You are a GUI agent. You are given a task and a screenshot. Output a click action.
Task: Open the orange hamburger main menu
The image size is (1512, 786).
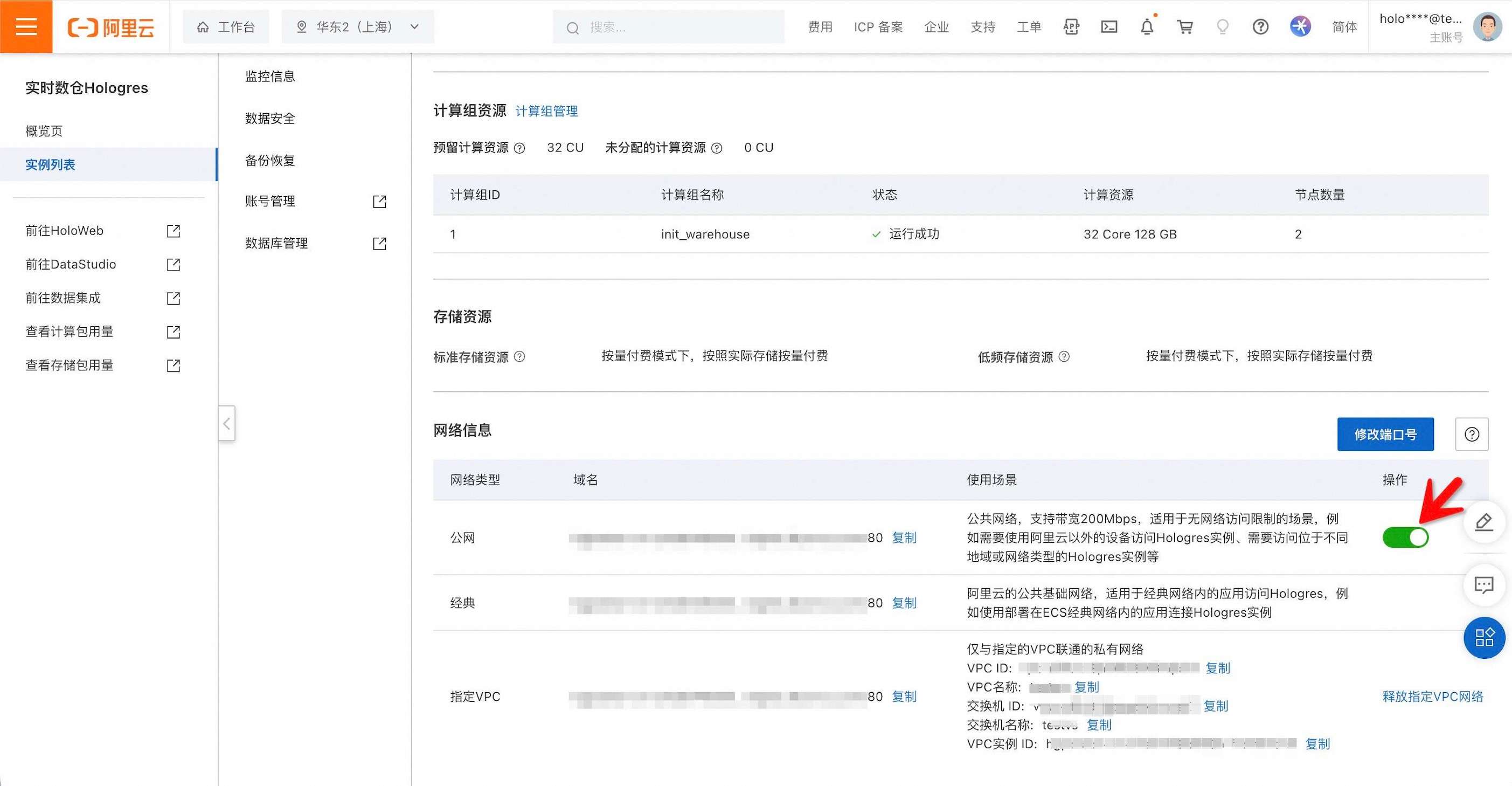(26, 26)
